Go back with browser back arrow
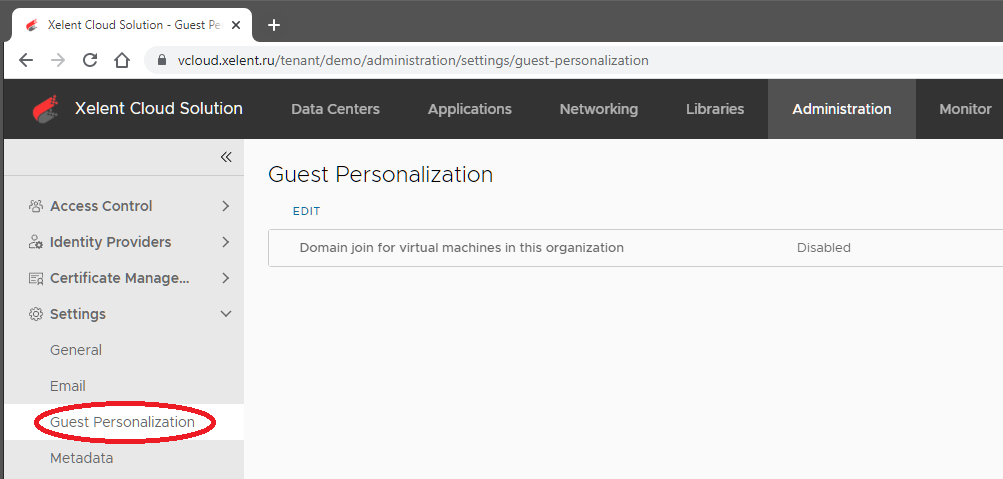 (x=26, y=60)
